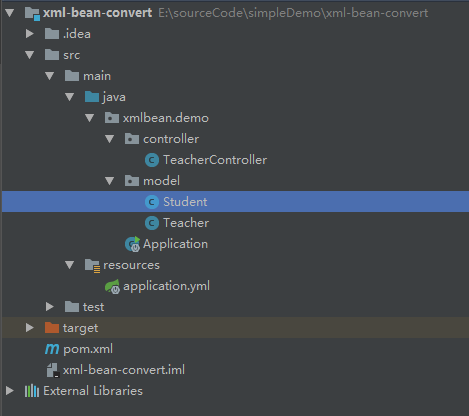Image resolution: width=469 pixels, height=416 pixels.
Task: Expand the test folder arrow
Action: pyautogui.click(x=50, y=307)
